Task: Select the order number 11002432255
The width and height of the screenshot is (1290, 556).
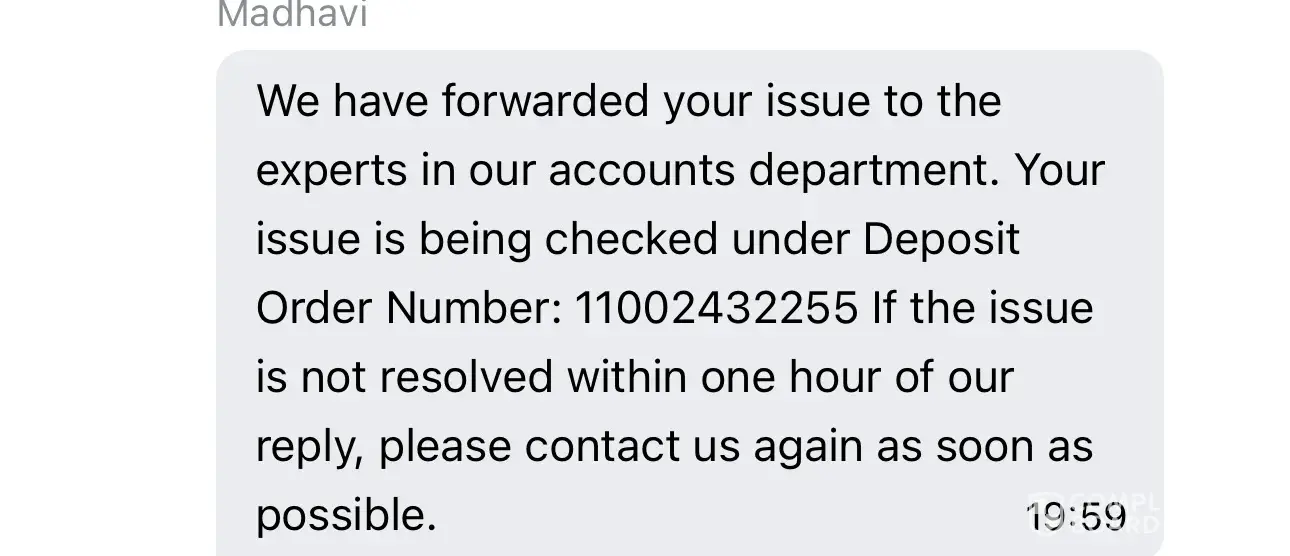Action: (x=716, y=308)
